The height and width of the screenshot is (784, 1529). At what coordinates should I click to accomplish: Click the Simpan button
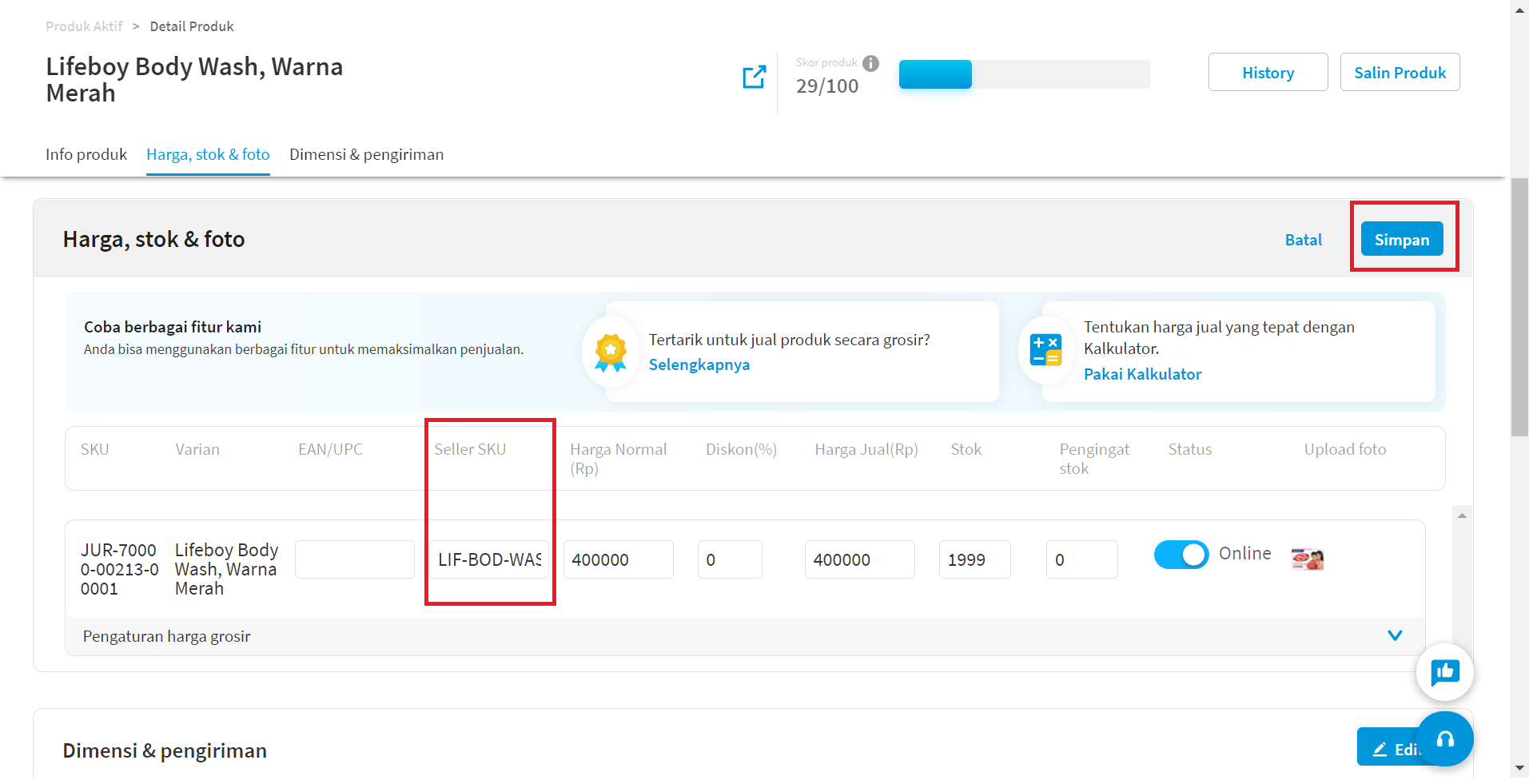coord(1402,239)
